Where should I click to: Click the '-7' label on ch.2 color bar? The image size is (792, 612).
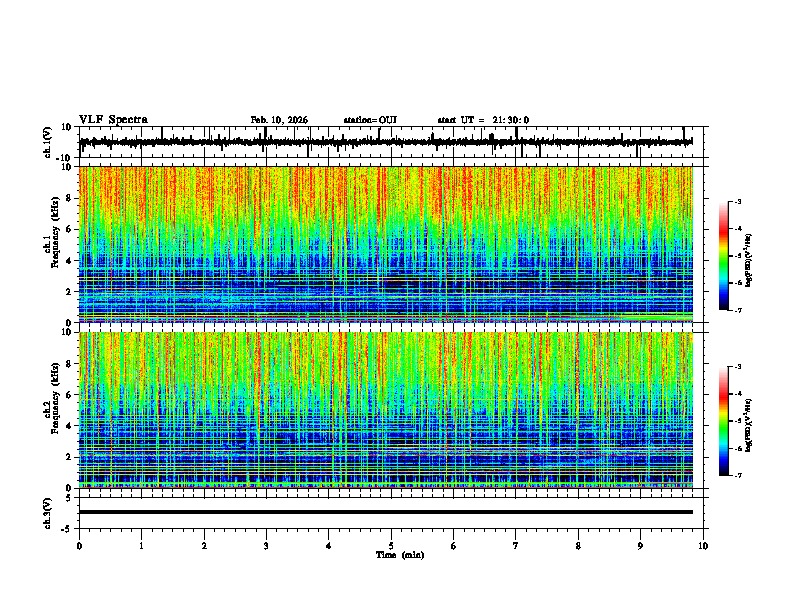pos(737,475)
